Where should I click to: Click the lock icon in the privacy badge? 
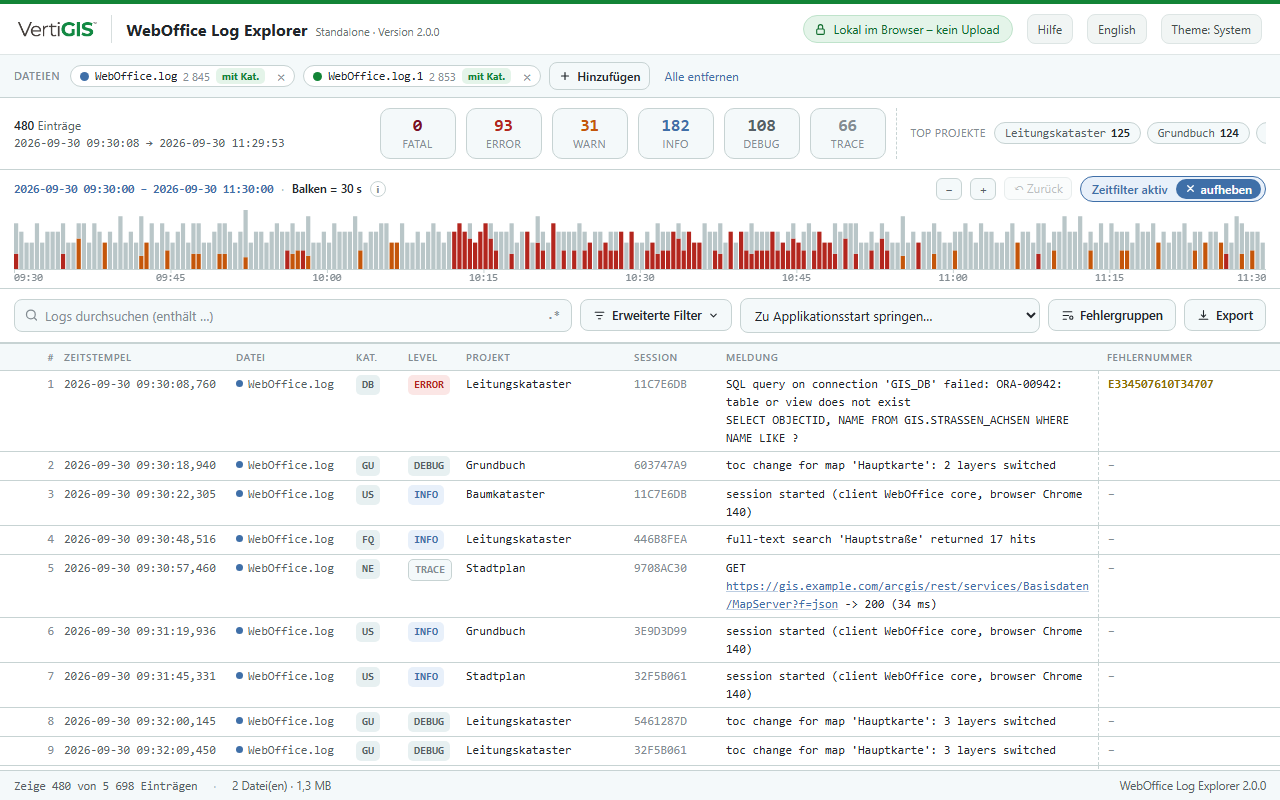tap(820, 30)
